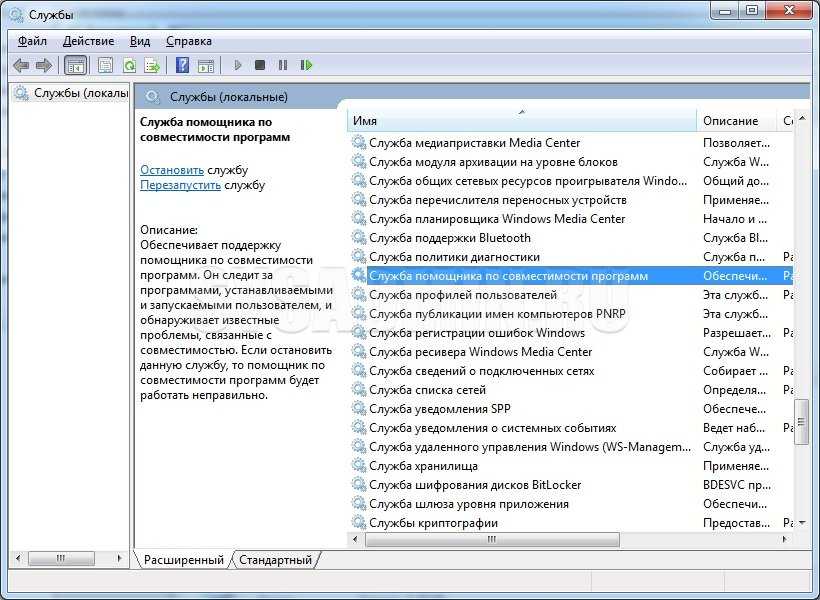Open the Help toolbar icon
The image size is (820, 600).
click(183, 65)
